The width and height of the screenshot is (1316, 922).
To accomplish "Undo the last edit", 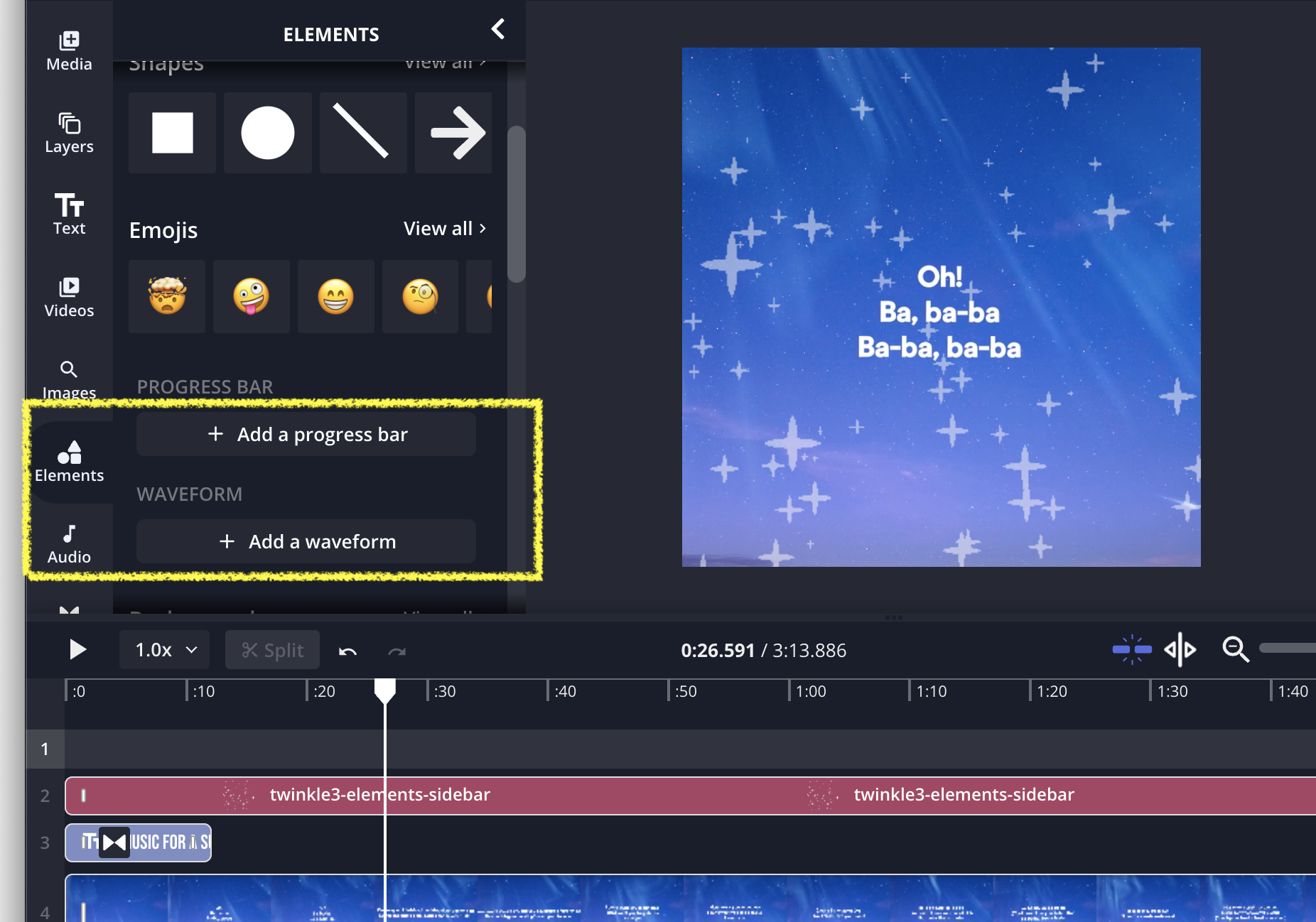I will click(347, 651).
